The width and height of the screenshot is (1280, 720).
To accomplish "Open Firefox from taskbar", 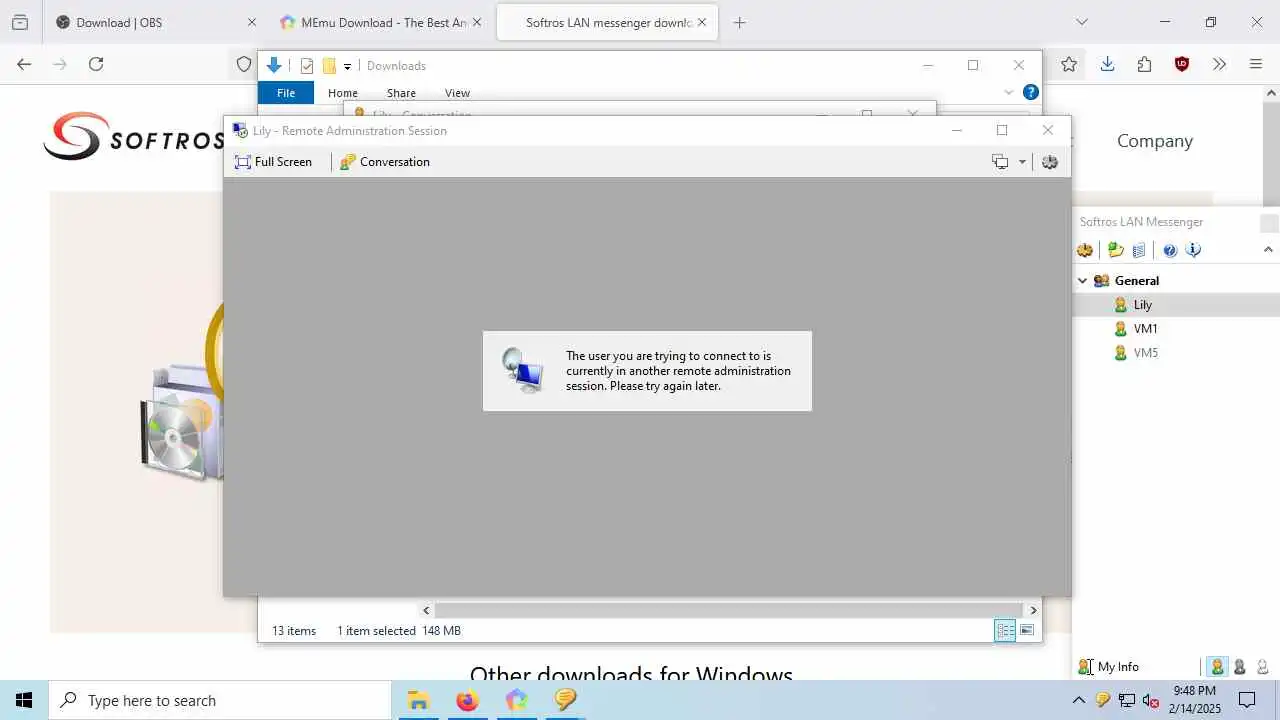I will pos(467,700).
